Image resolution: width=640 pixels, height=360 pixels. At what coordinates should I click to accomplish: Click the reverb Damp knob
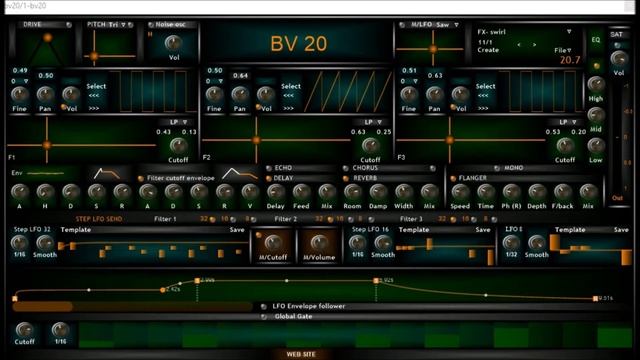pyautogui.click(x=378, y=192)
